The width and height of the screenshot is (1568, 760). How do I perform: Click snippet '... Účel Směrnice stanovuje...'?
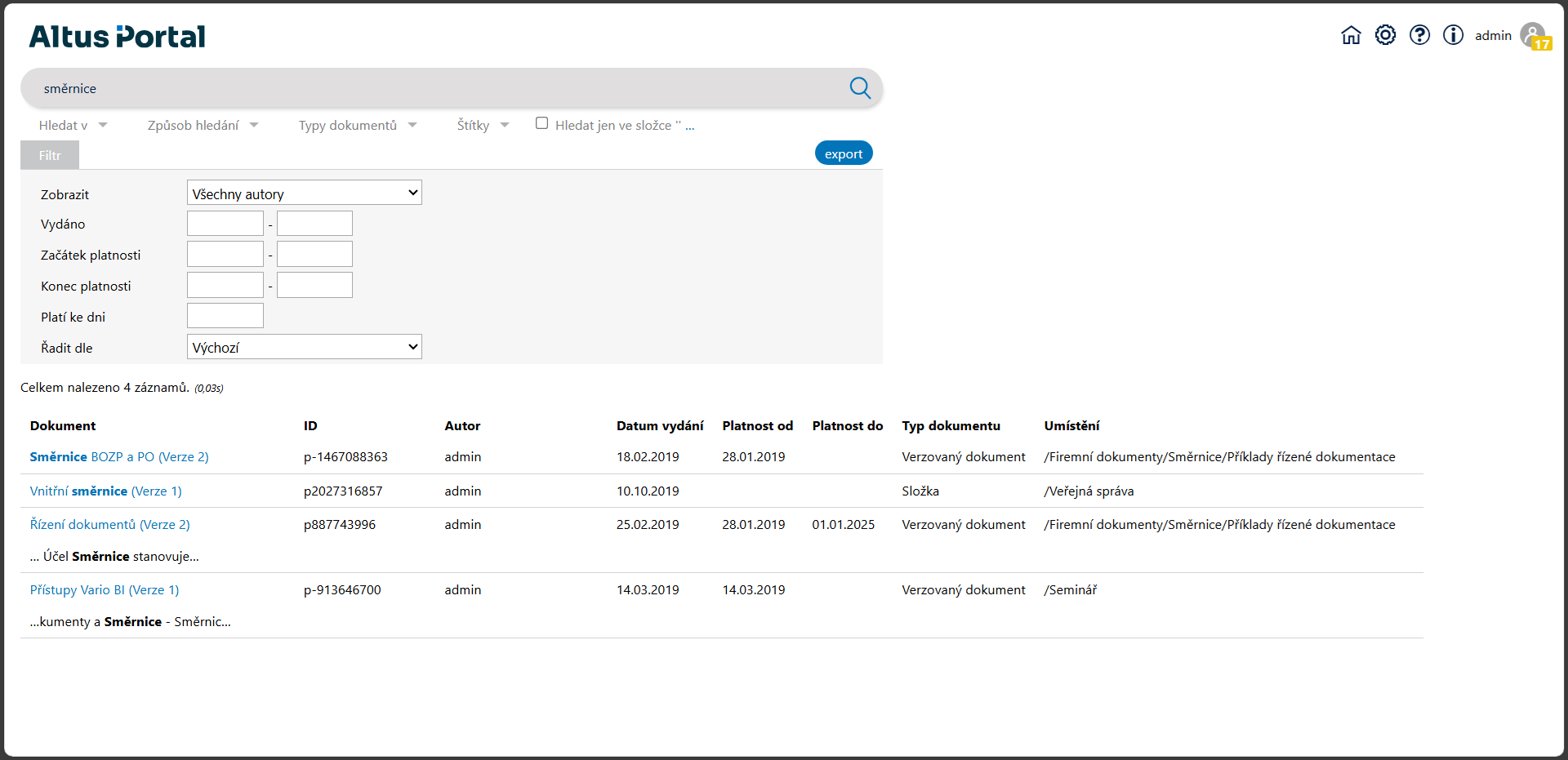pos(114,557)
